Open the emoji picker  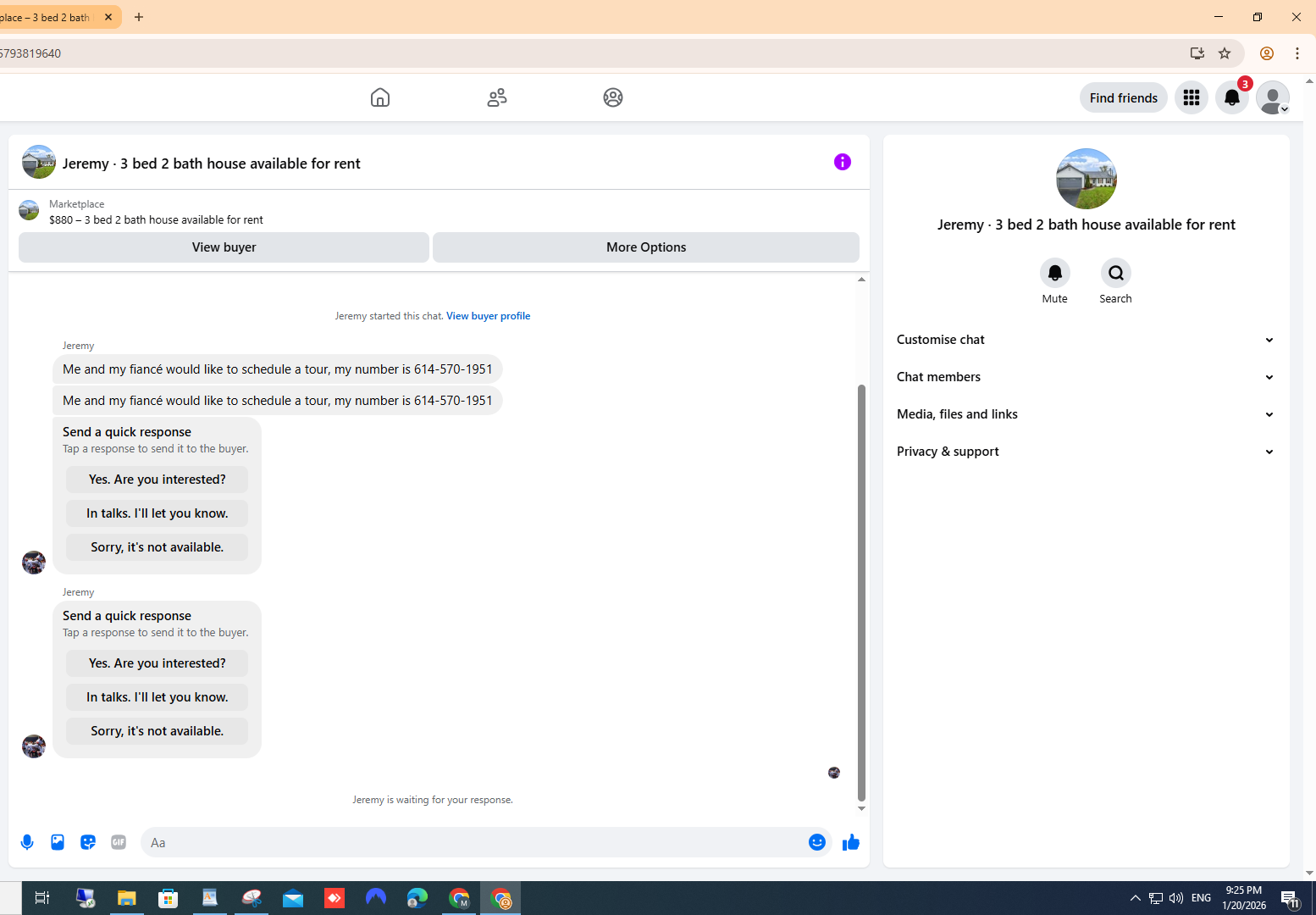[817, 842]
